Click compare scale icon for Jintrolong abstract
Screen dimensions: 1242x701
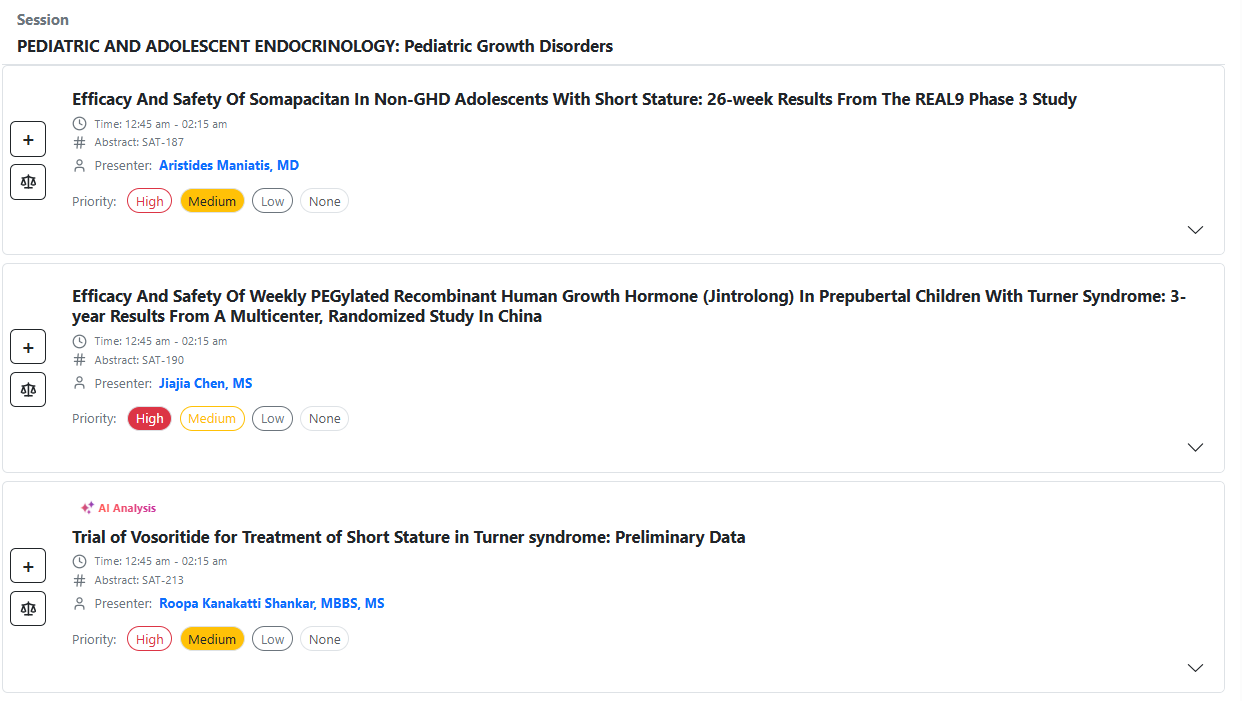(28, 389)
